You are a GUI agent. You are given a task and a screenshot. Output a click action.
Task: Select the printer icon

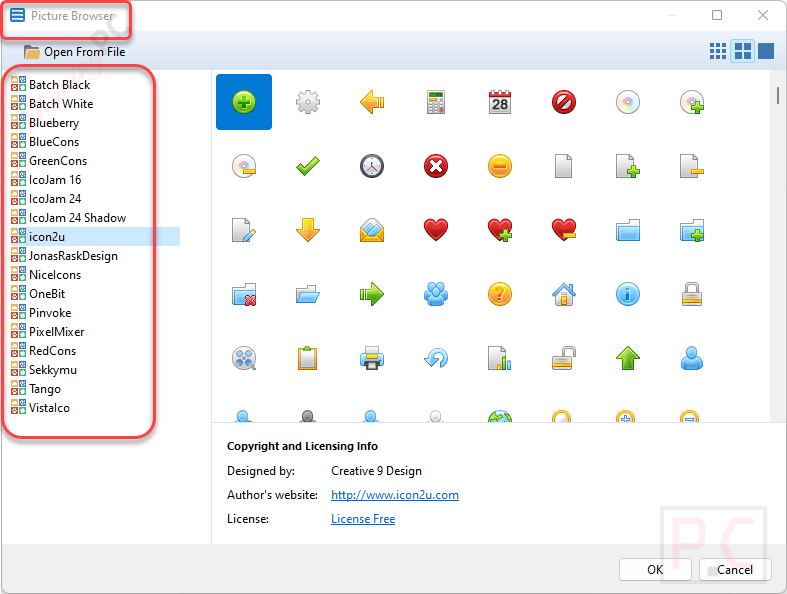(372, 359)
